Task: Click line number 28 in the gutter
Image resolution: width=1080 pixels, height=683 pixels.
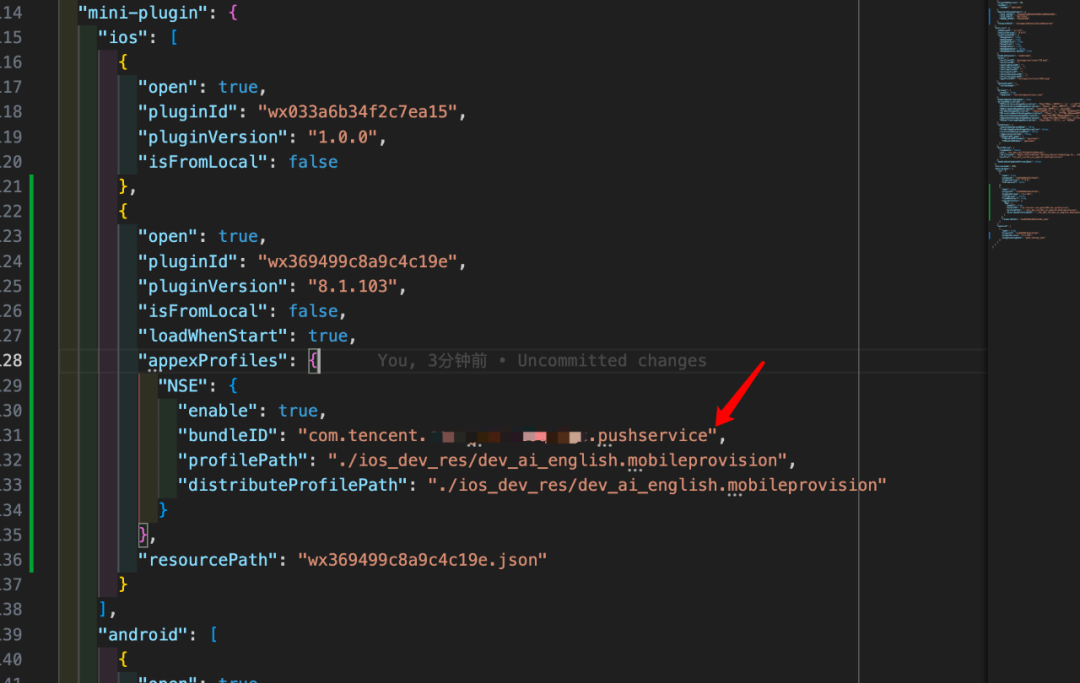Action: click(x=12, y=361)
